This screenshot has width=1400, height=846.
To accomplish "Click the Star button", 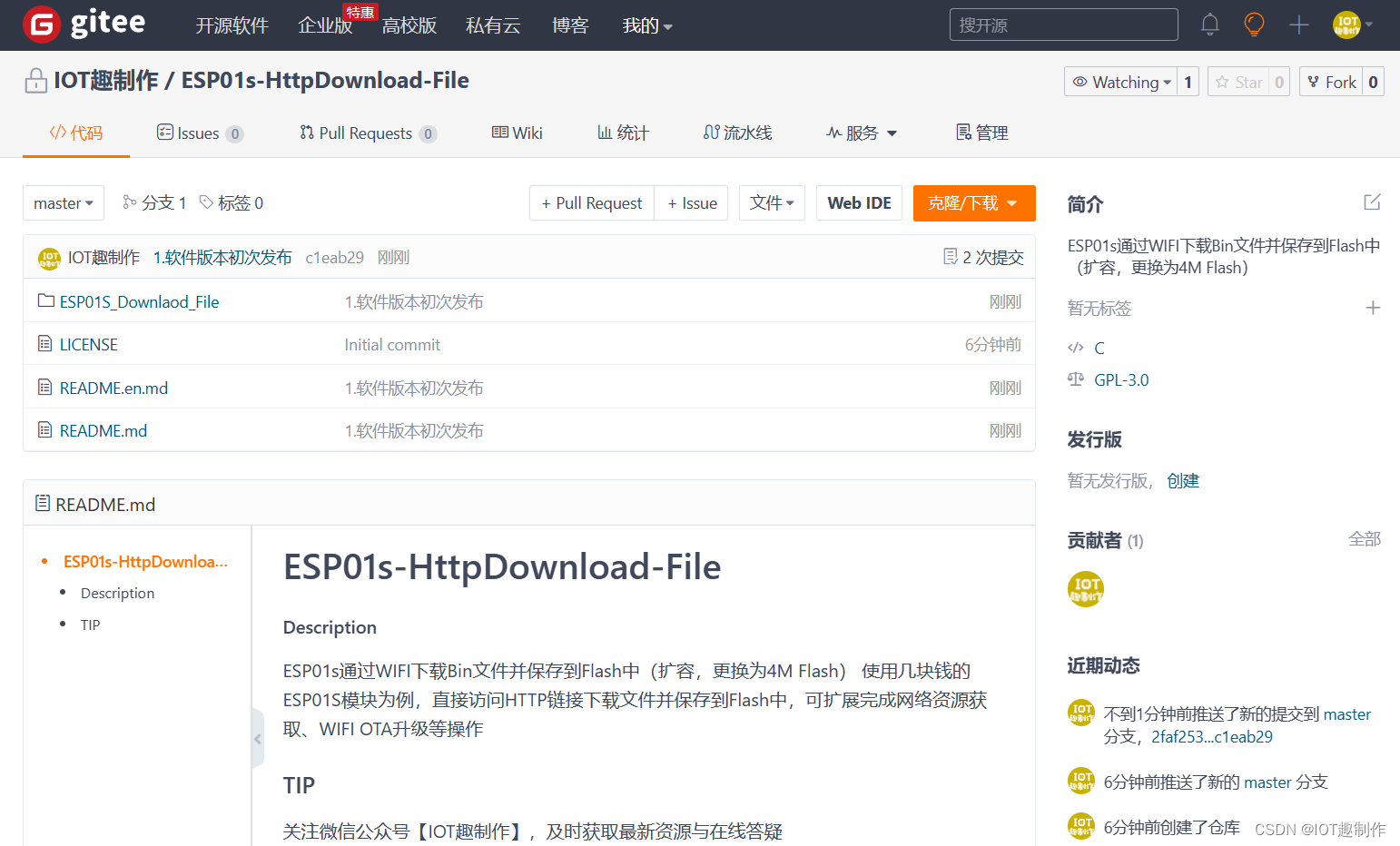I will pos(1238,82).
